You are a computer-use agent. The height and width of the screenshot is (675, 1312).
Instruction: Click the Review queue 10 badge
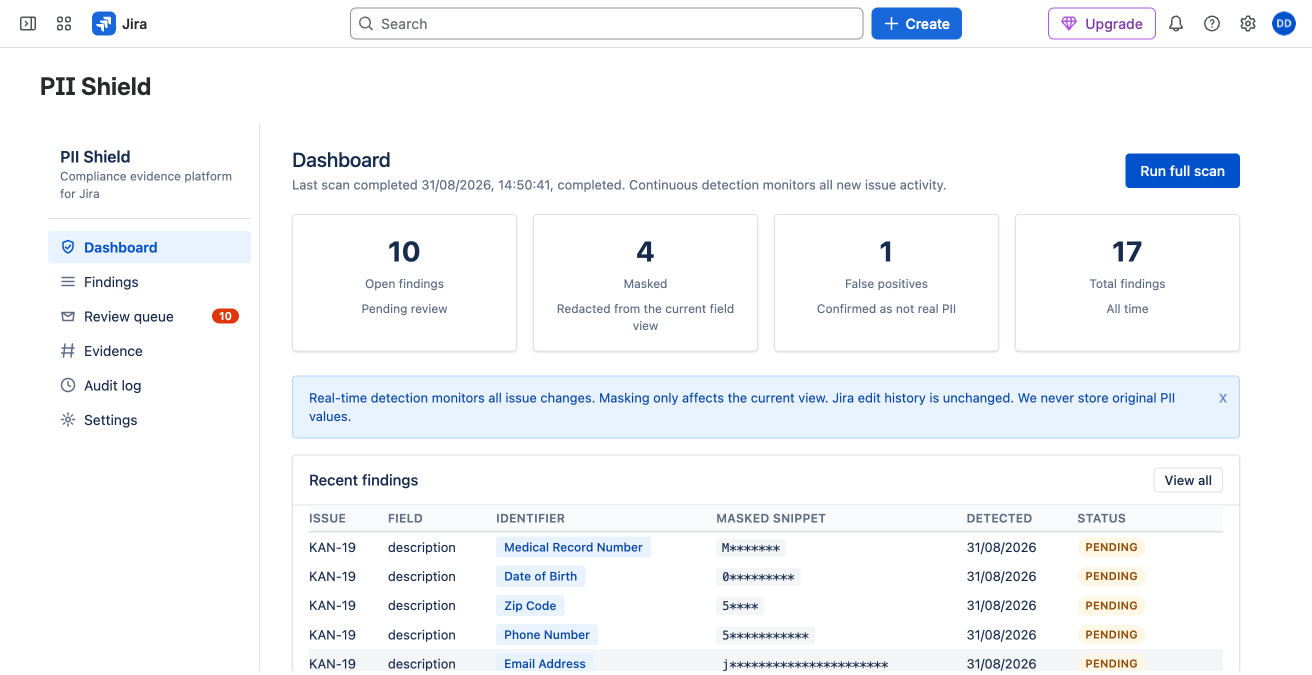coord(225,316)
